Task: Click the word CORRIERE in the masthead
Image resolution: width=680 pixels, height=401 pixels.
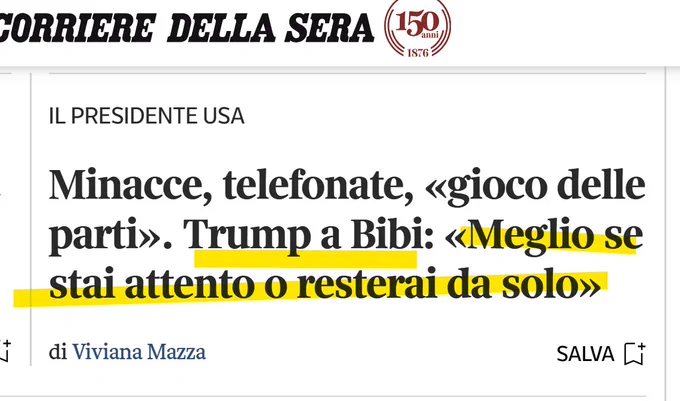Action: pos(78,28)
